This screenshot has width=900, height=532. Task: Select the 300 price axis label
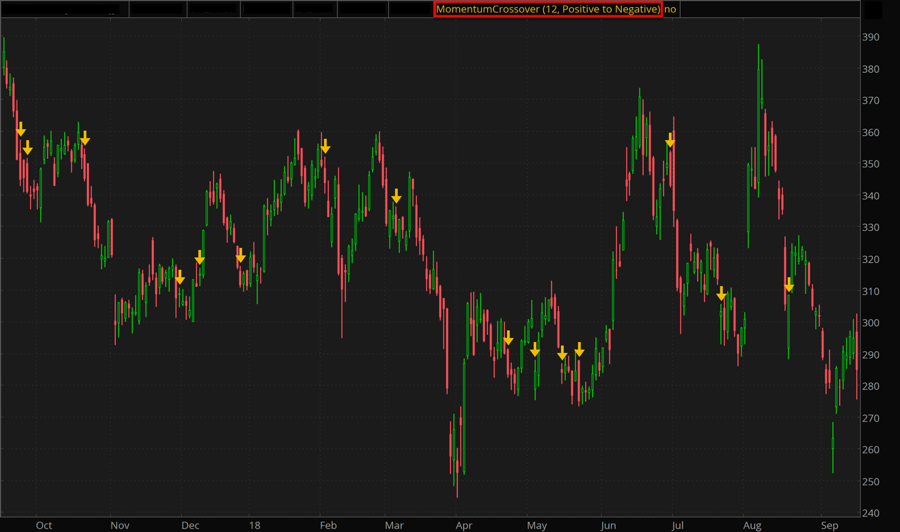pyautogui.click(x=870, y=323)
